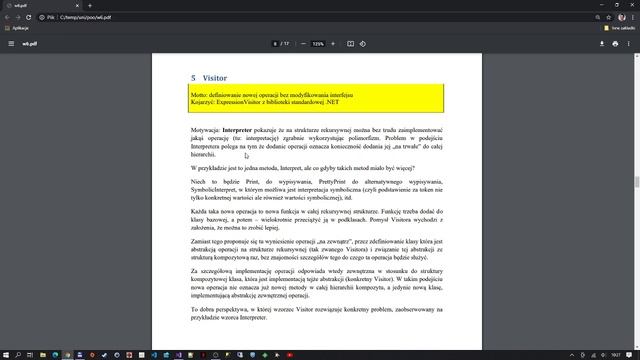640x360 pixels.
Task: Click the "5 Visitor" section heading
Action: pos(209,78)
